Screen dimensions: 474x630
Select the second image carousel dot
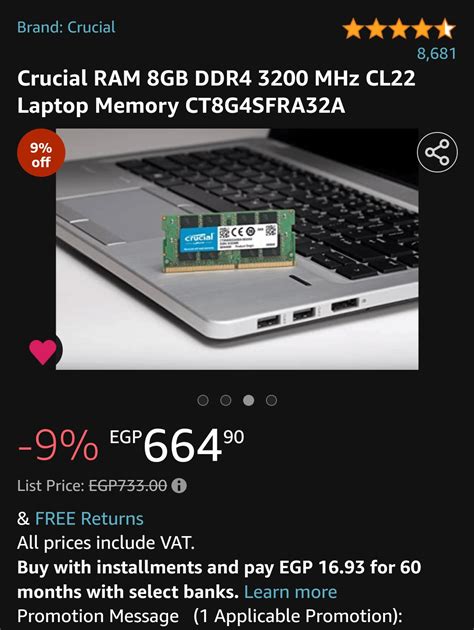(226, 400)
